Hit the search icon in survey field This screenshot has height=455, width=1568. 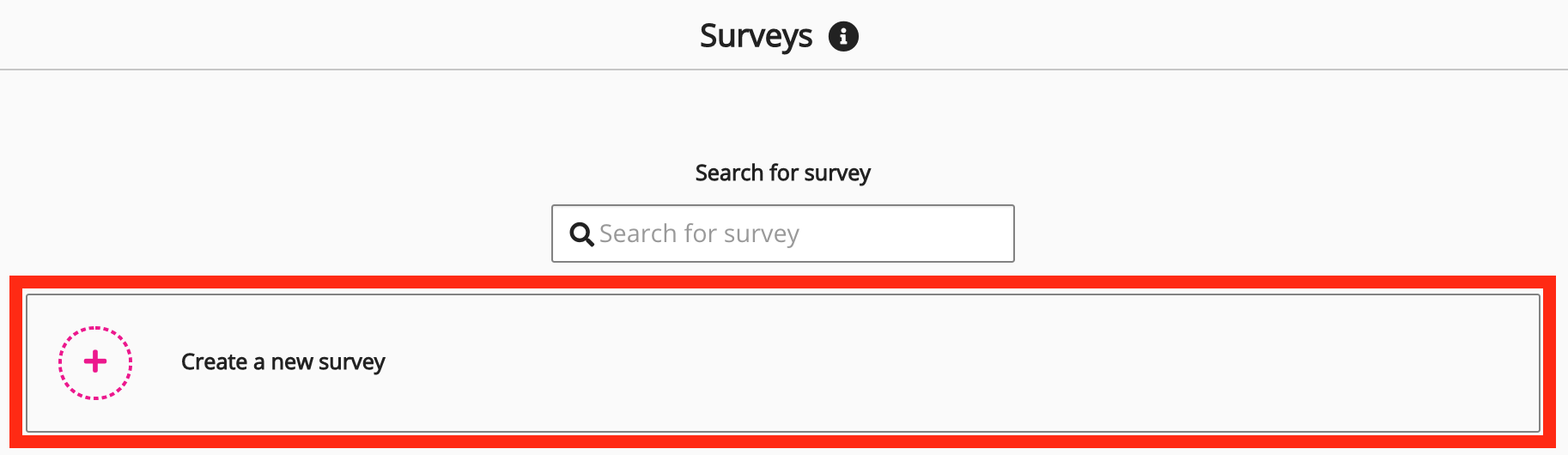pyautogui.click(x=581, y=234)
